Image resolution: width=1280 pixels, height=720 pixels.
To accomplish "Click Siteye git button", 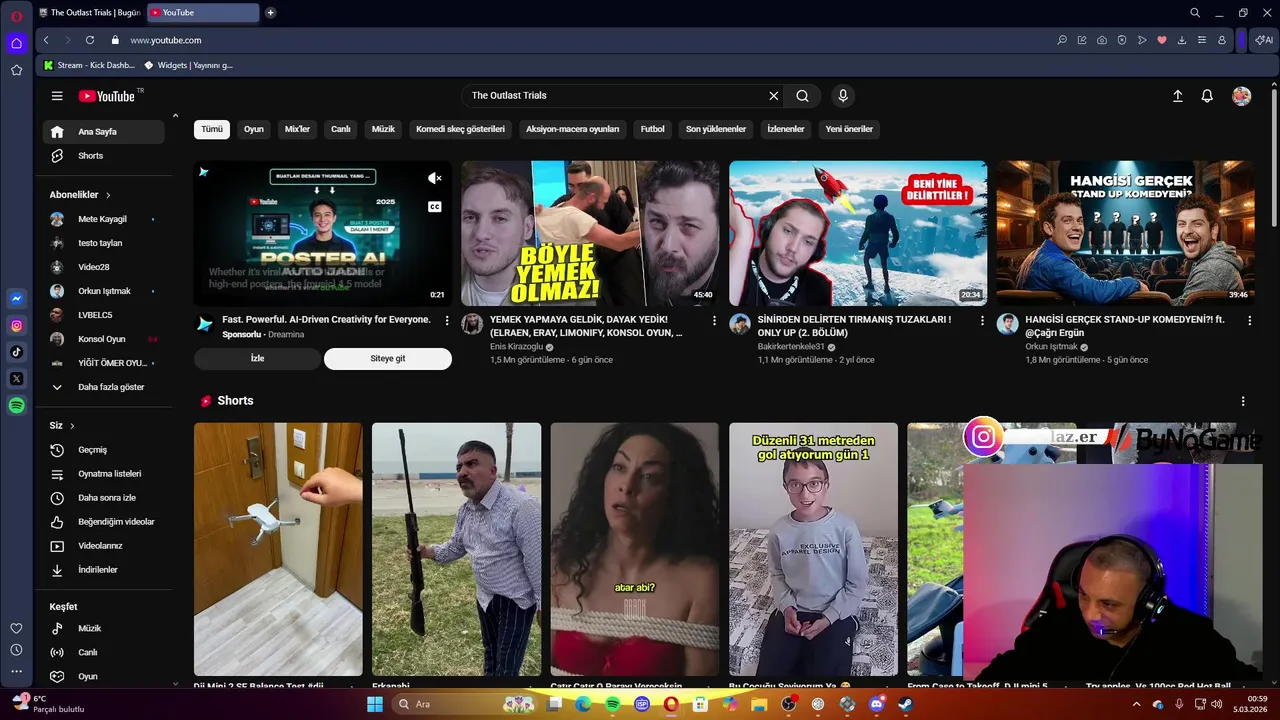I will pos(388,358).
